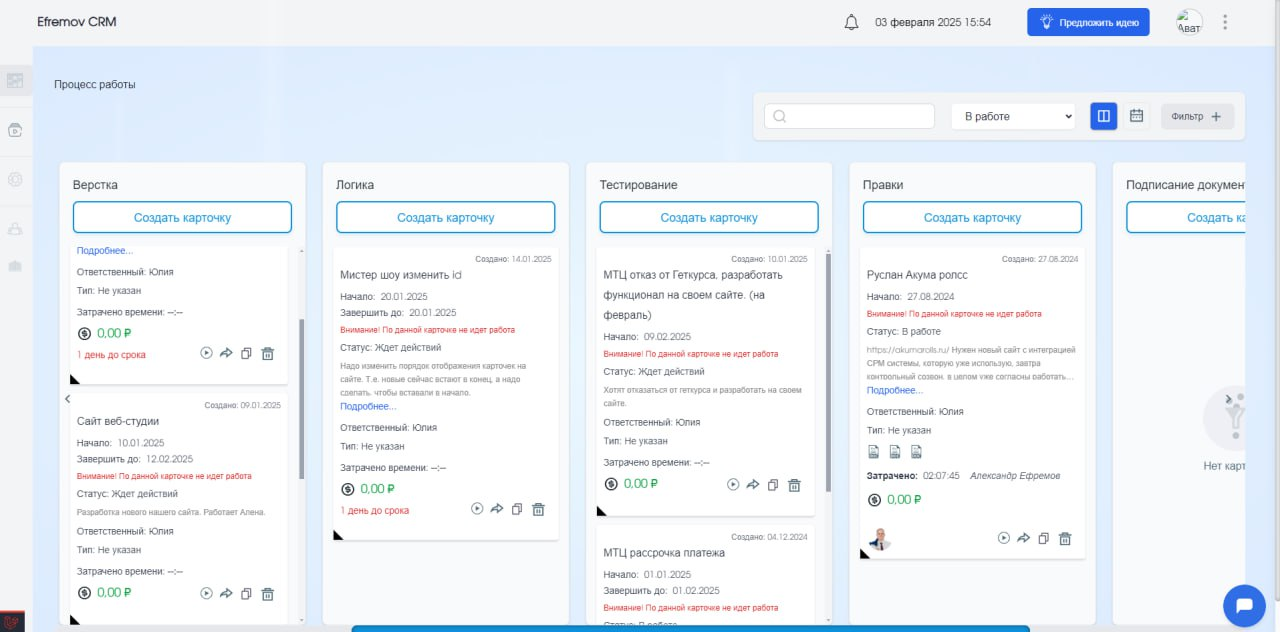Copy the 'Сайт веб-студии' card
This screenshot has width=1280, height=632.
coord(247,593)
